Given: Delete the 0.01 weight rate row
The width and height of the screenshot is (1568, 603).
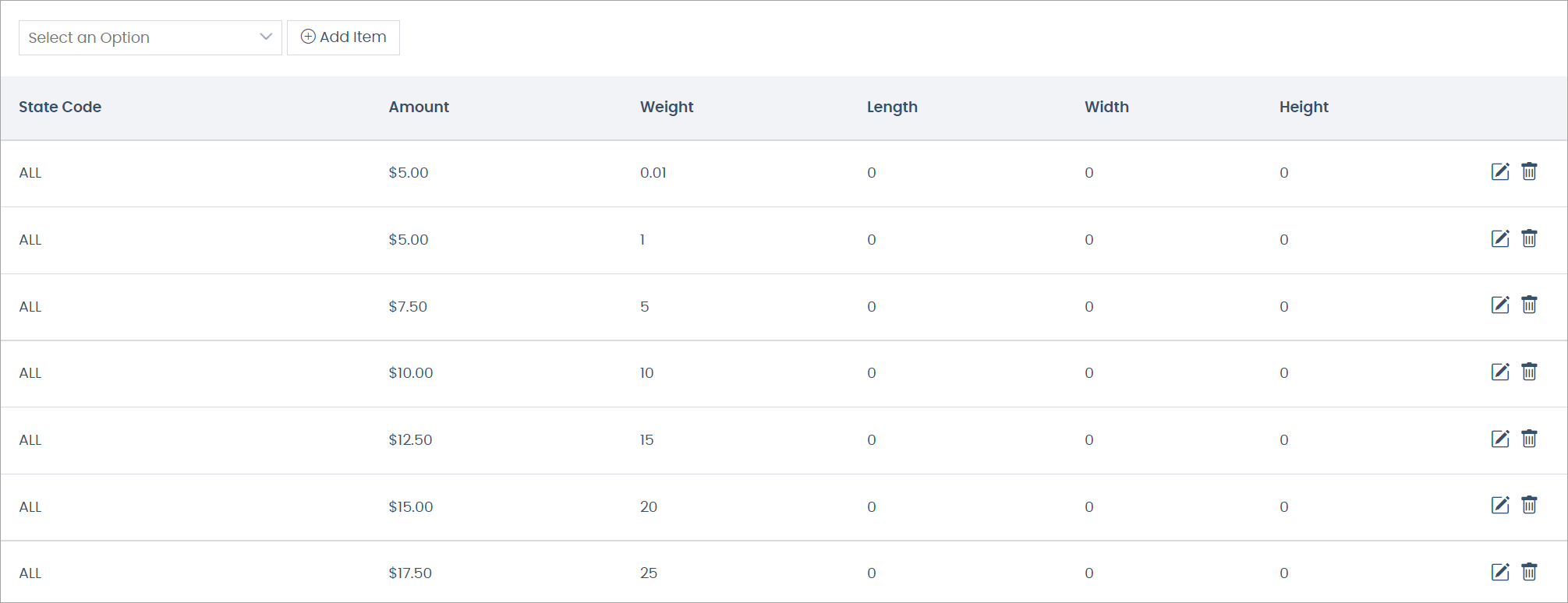Looking at the screenshot, I should tap(1529, 171).
